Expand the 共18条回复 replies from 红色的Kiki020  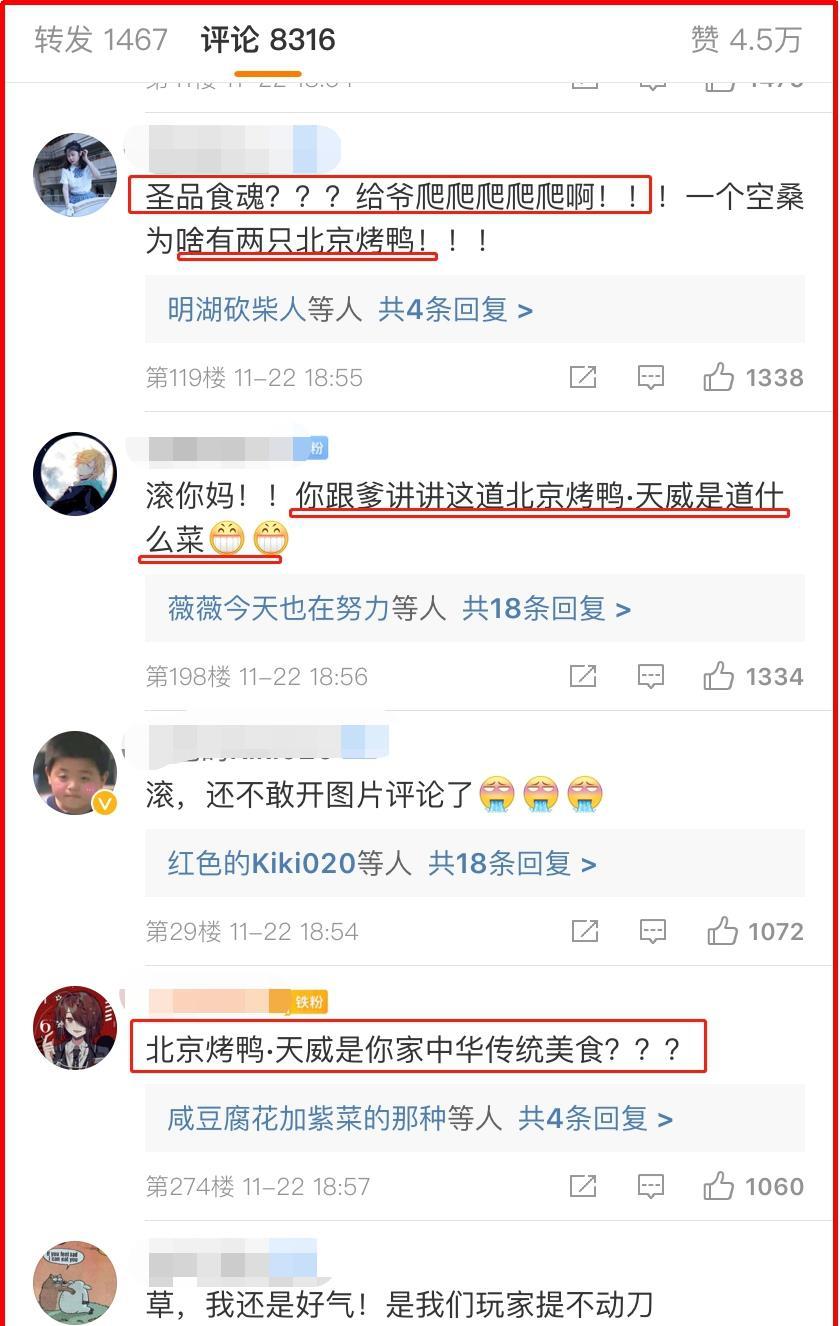(x=513, y=863)
